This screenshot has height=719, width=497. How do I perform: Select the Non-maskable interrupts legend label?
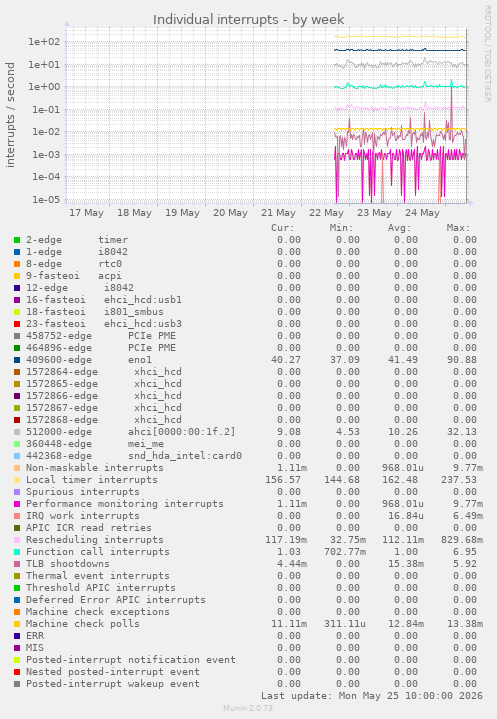point(94,468)
